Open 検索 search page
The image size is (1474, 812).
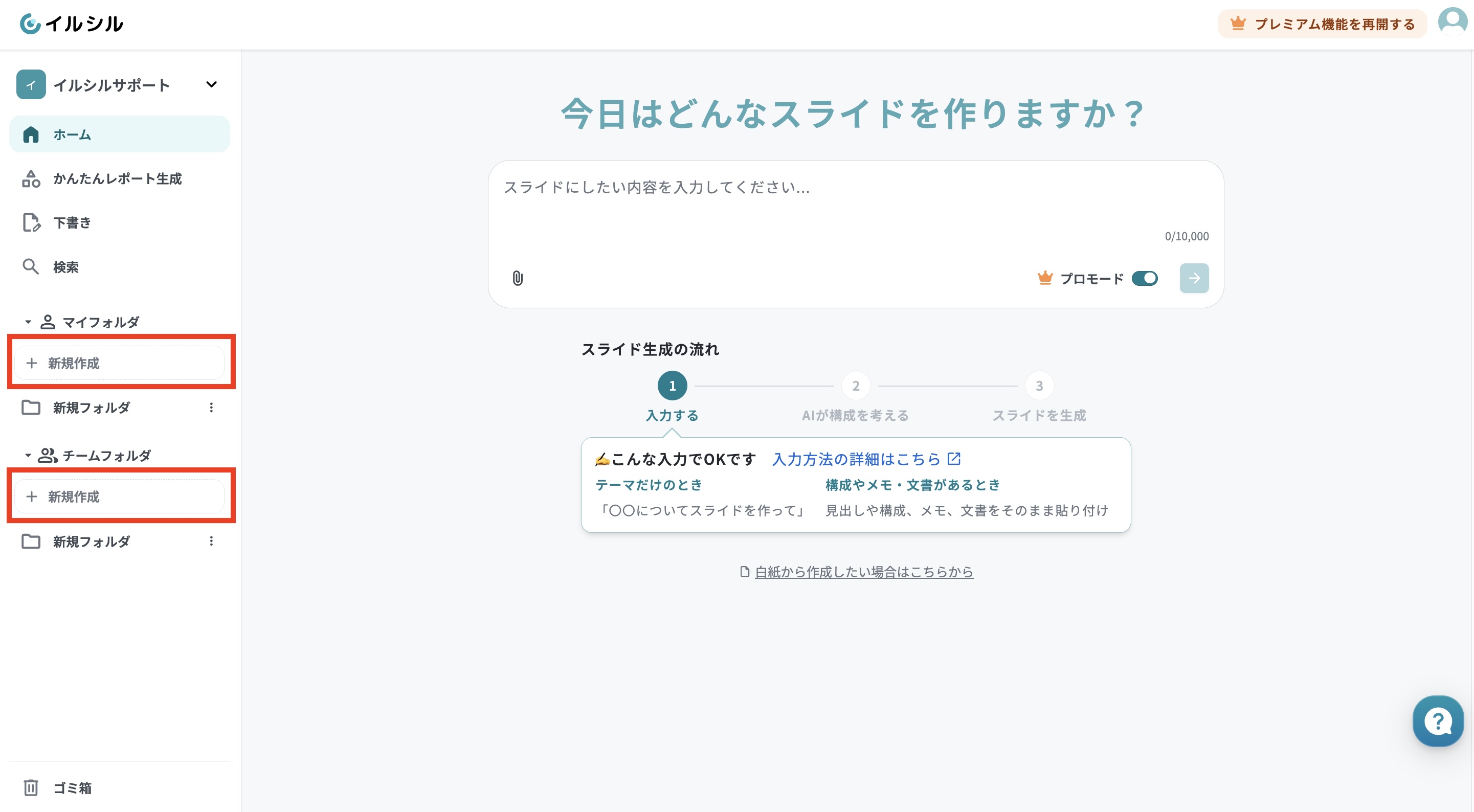click(x=119, y=266)
